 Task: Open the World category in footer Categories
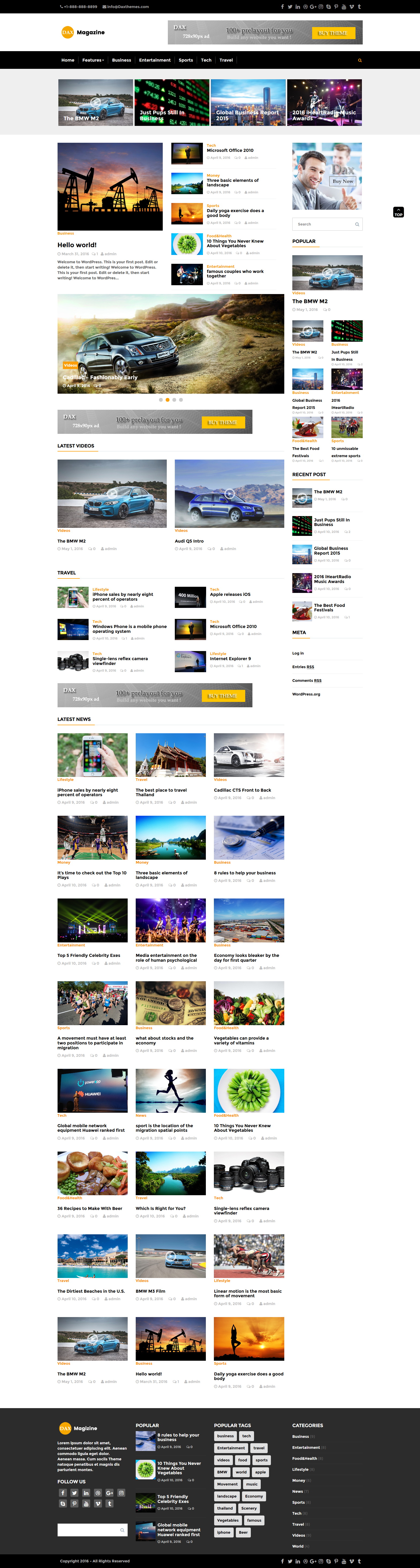tap(298, 1546)
